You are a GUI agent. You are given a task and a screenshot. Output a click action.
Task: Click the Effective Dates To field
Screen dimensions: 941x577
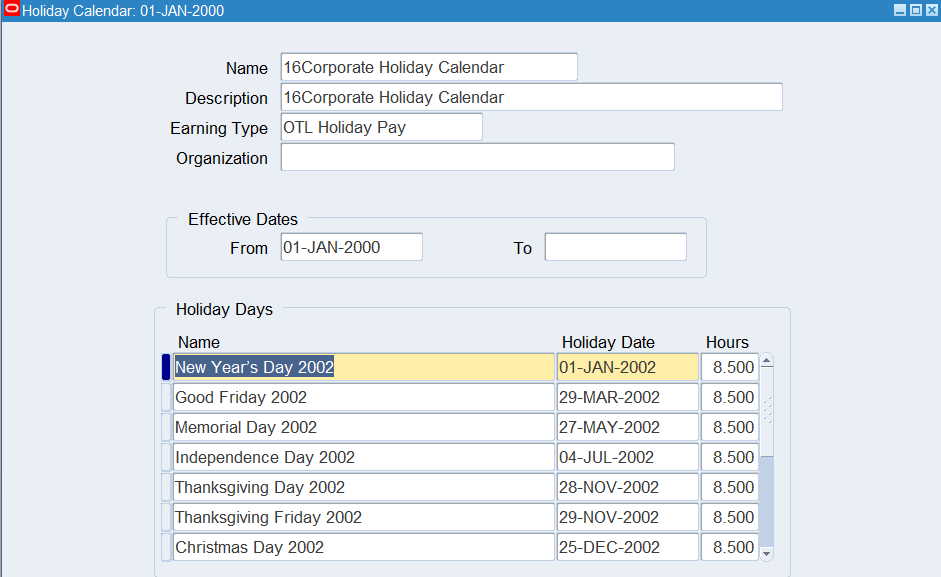tap(615, 248)
